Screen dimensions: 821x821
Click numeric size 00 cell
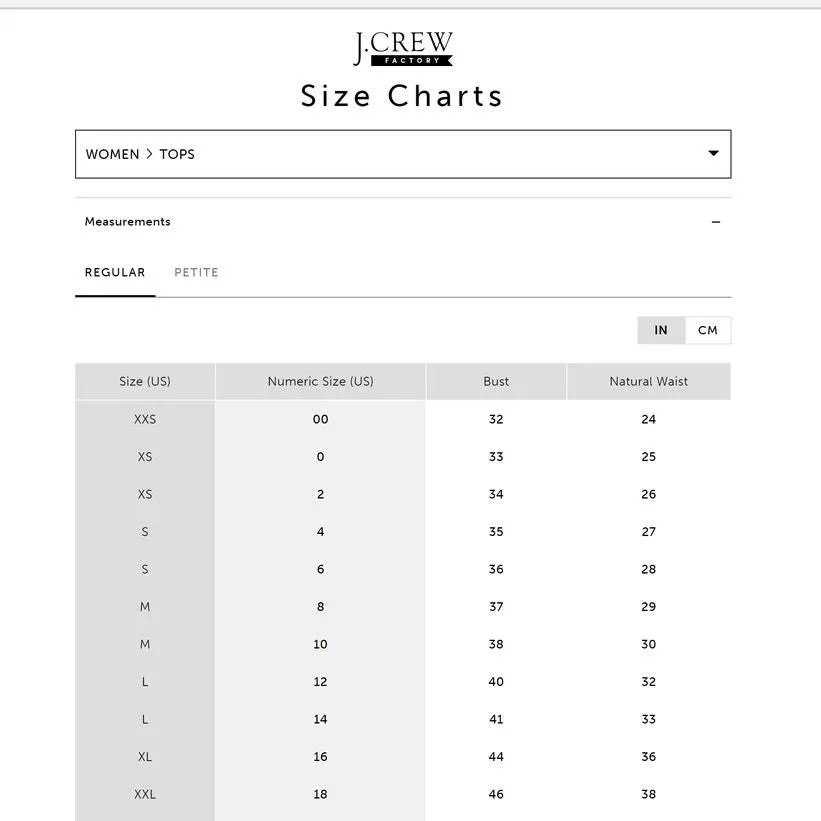point(320,419)
